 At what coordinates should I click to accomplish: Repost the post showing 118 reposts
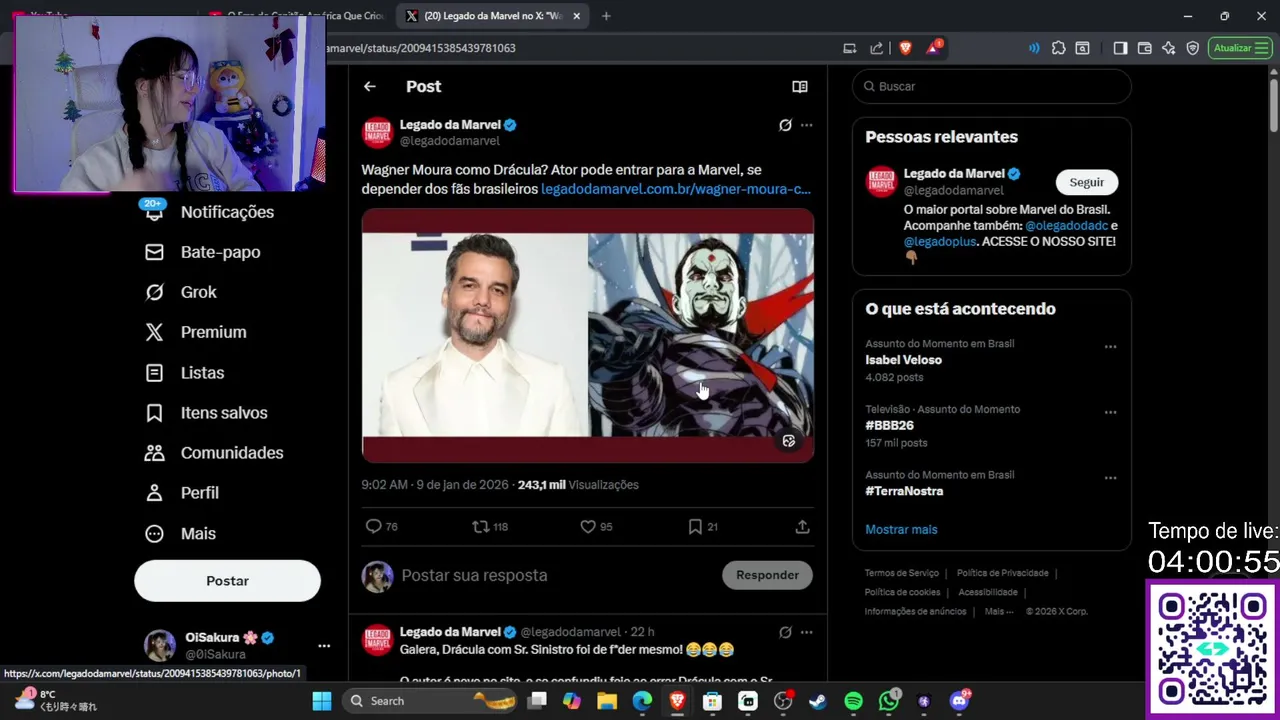click(x=490, y=527)
